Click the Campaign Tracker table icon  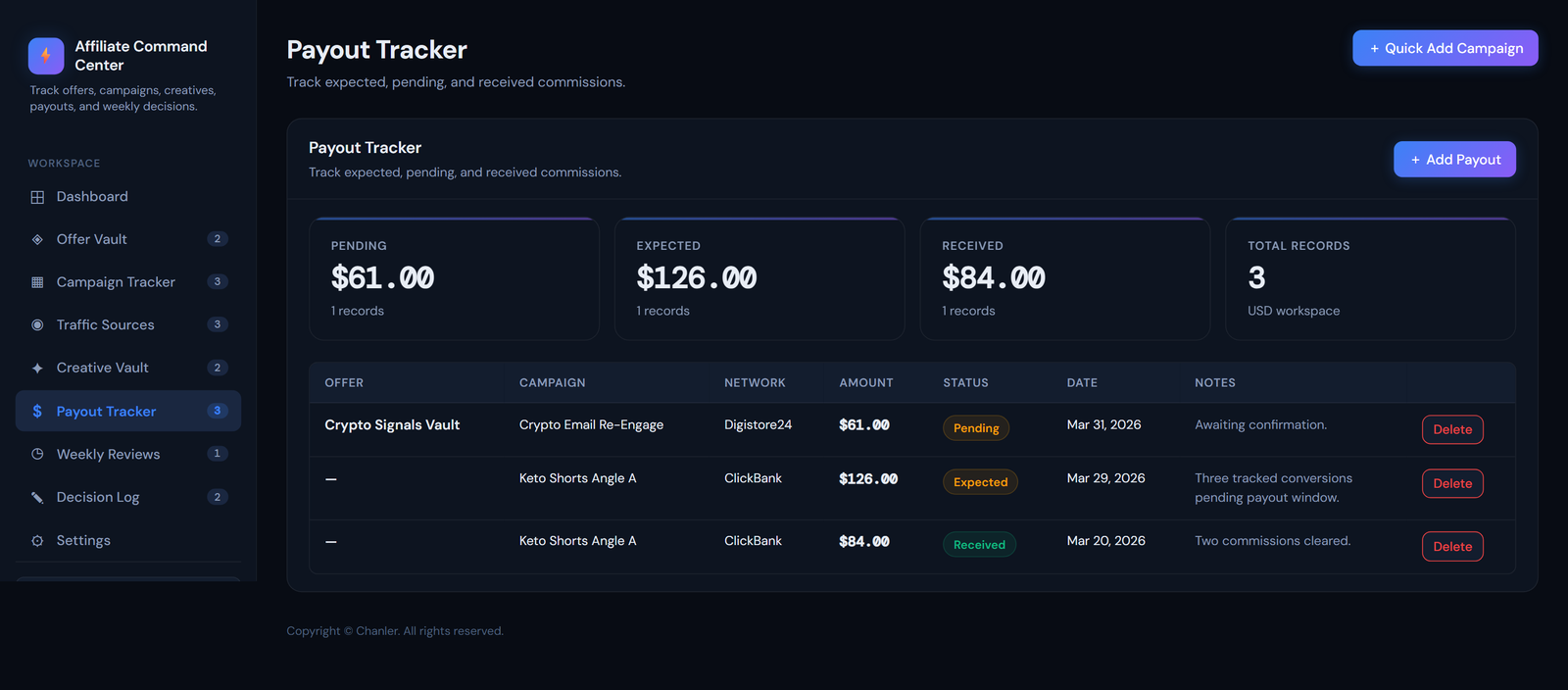pos(37,282)
